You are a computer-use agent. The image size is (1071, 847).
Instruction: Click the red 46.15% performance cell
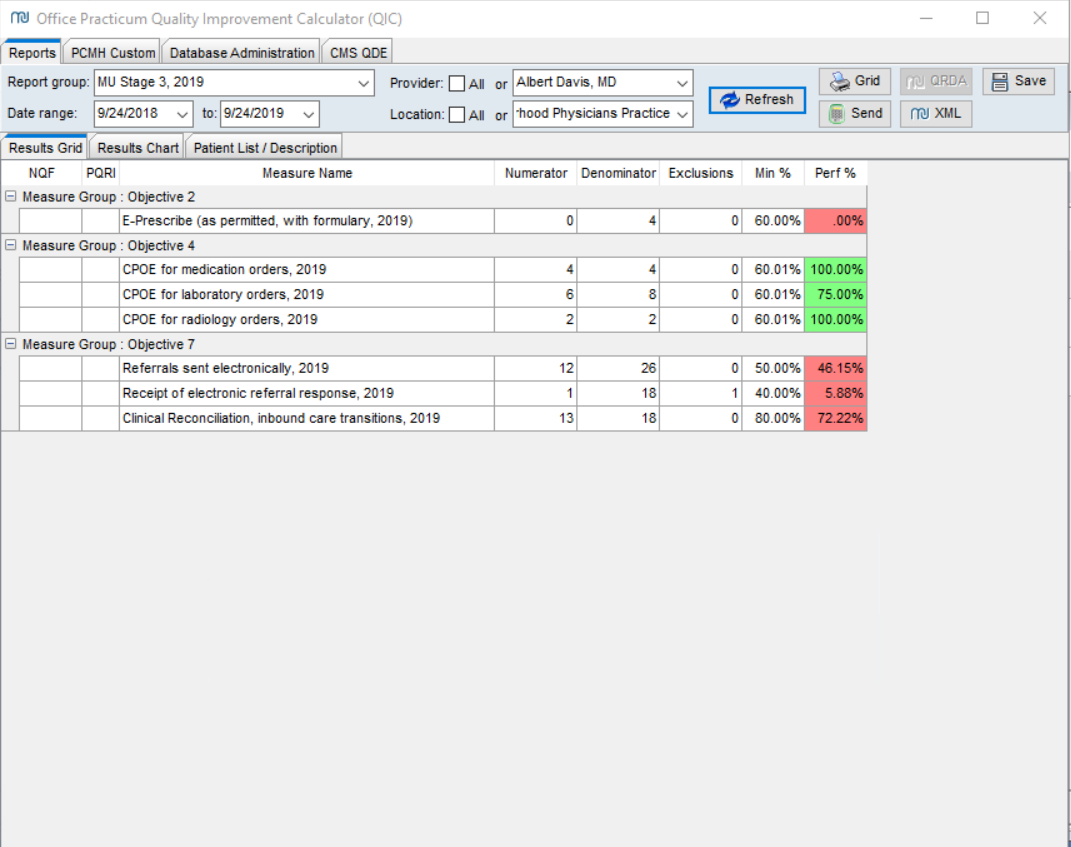(835, 368)
